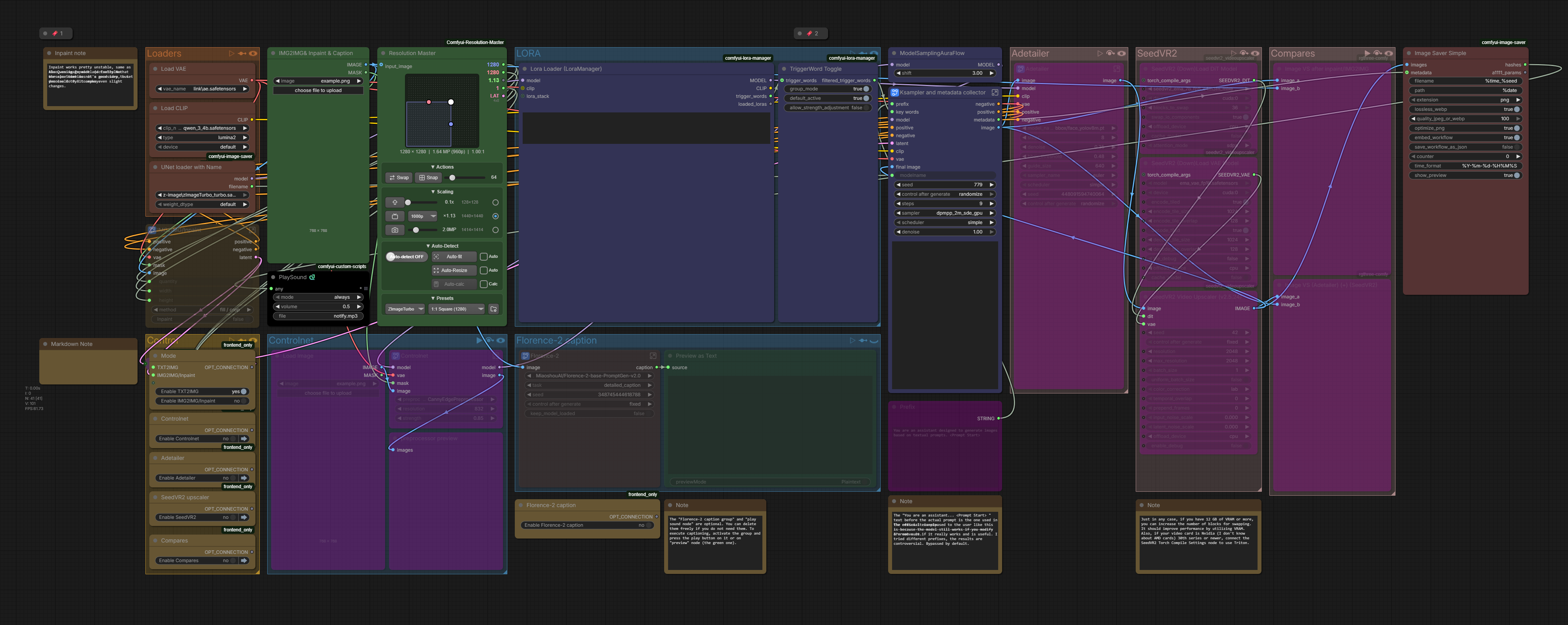Click the arrow button next to Enable Compares
The height and width of the screenshot is (625, 1568).
pyautogui.click(x=244, y=561)
